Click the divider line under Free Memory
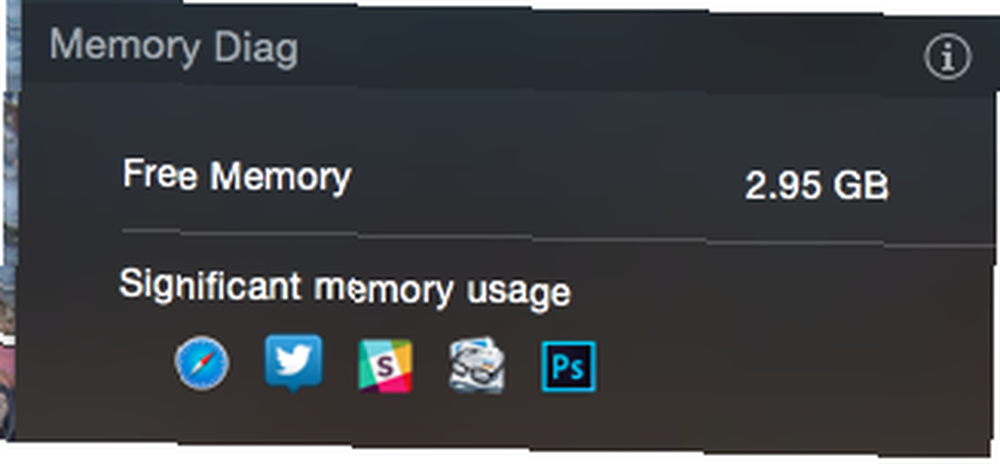The width and height of the screenshot is (1000, 464). point(558,237)
